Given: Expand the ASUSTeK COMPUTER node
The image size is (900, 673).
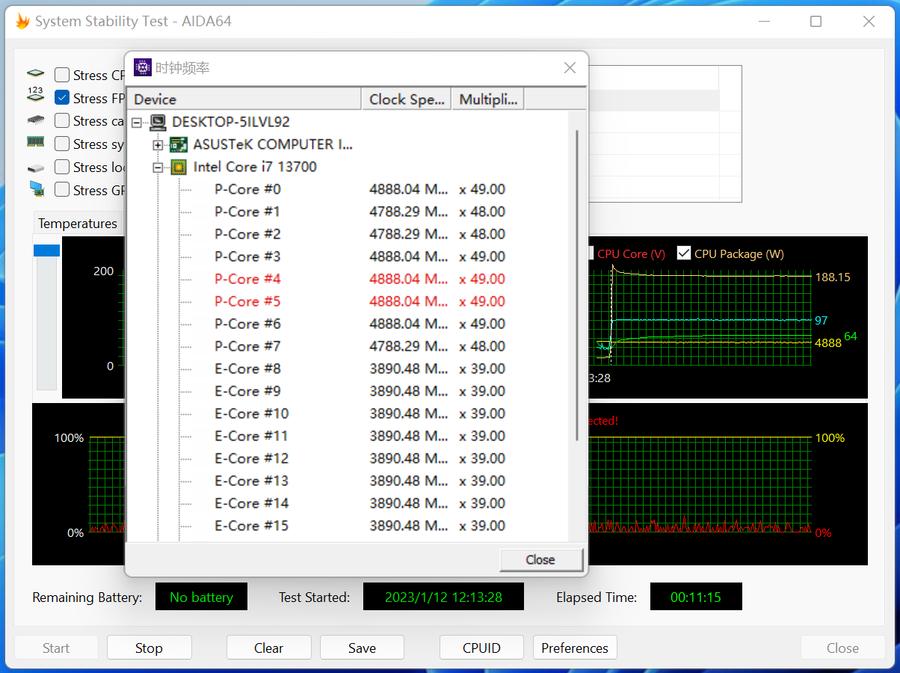Looking at the screenshot, I should click(158, 144).
